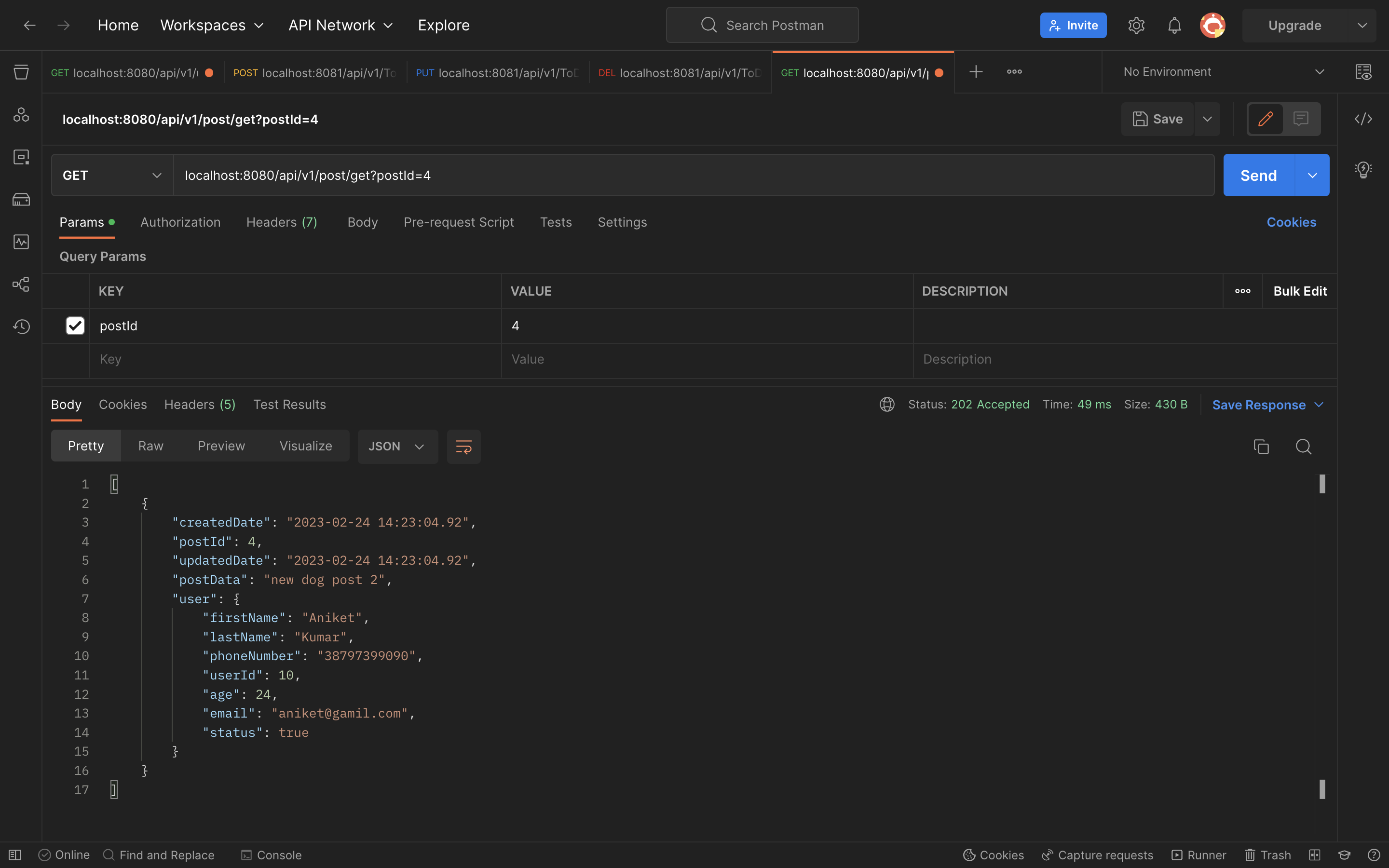Switch to the Authorization tab
The image size is (1389, 868).
pos(180,222)
